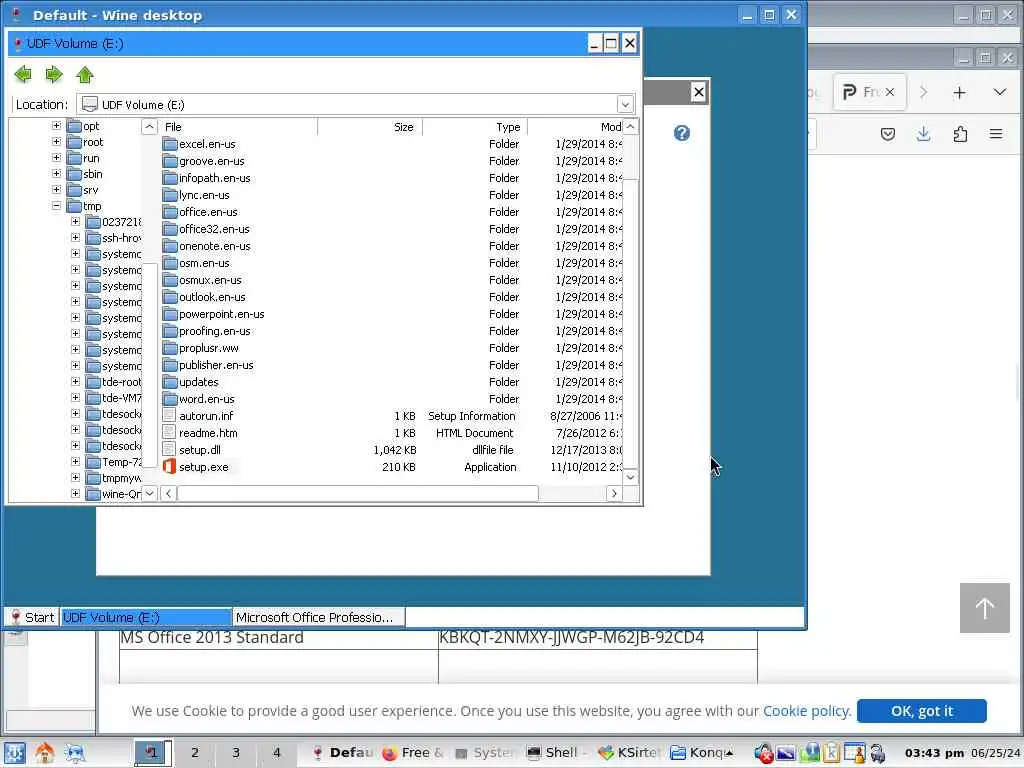1024x768 pixels.
Task: Select the outlook.en-us folder icon
Action: coord(170,296)
